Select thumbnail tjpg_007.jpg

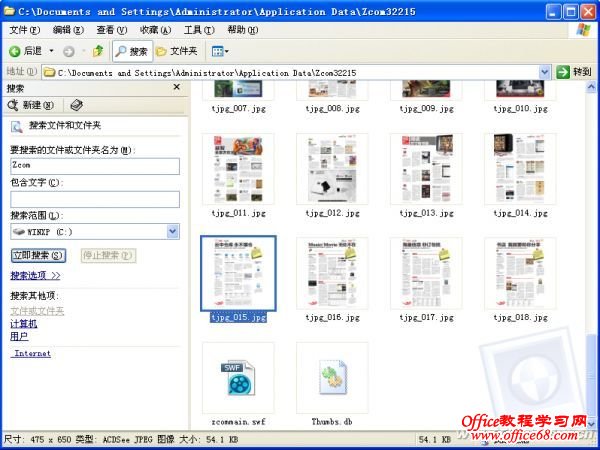(238, 89)
